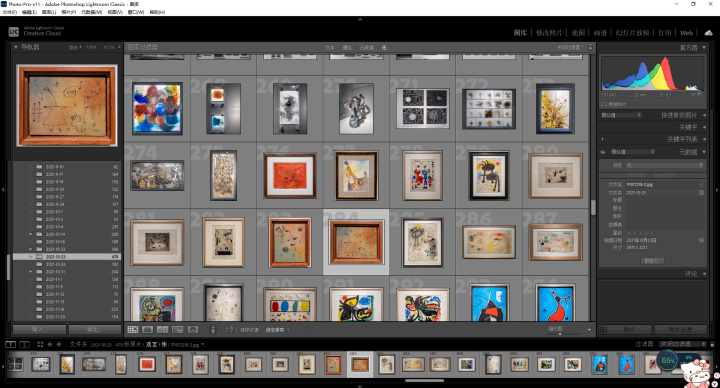Viewport: 720px width, 388px height.
Task: Collapse the 导航器 navigator panel
Action: click(x=16, y=47)
